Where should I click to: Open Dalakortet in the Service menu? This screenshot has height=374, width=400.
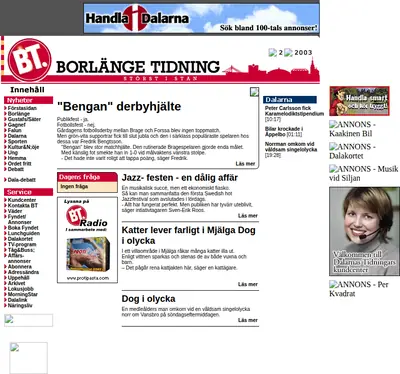[20, 239]
